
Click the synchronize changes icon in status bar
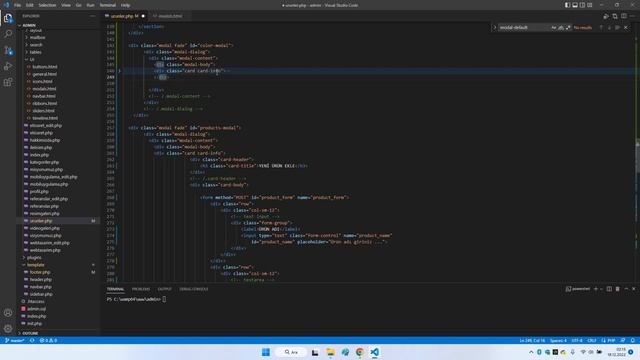(32, 340)
